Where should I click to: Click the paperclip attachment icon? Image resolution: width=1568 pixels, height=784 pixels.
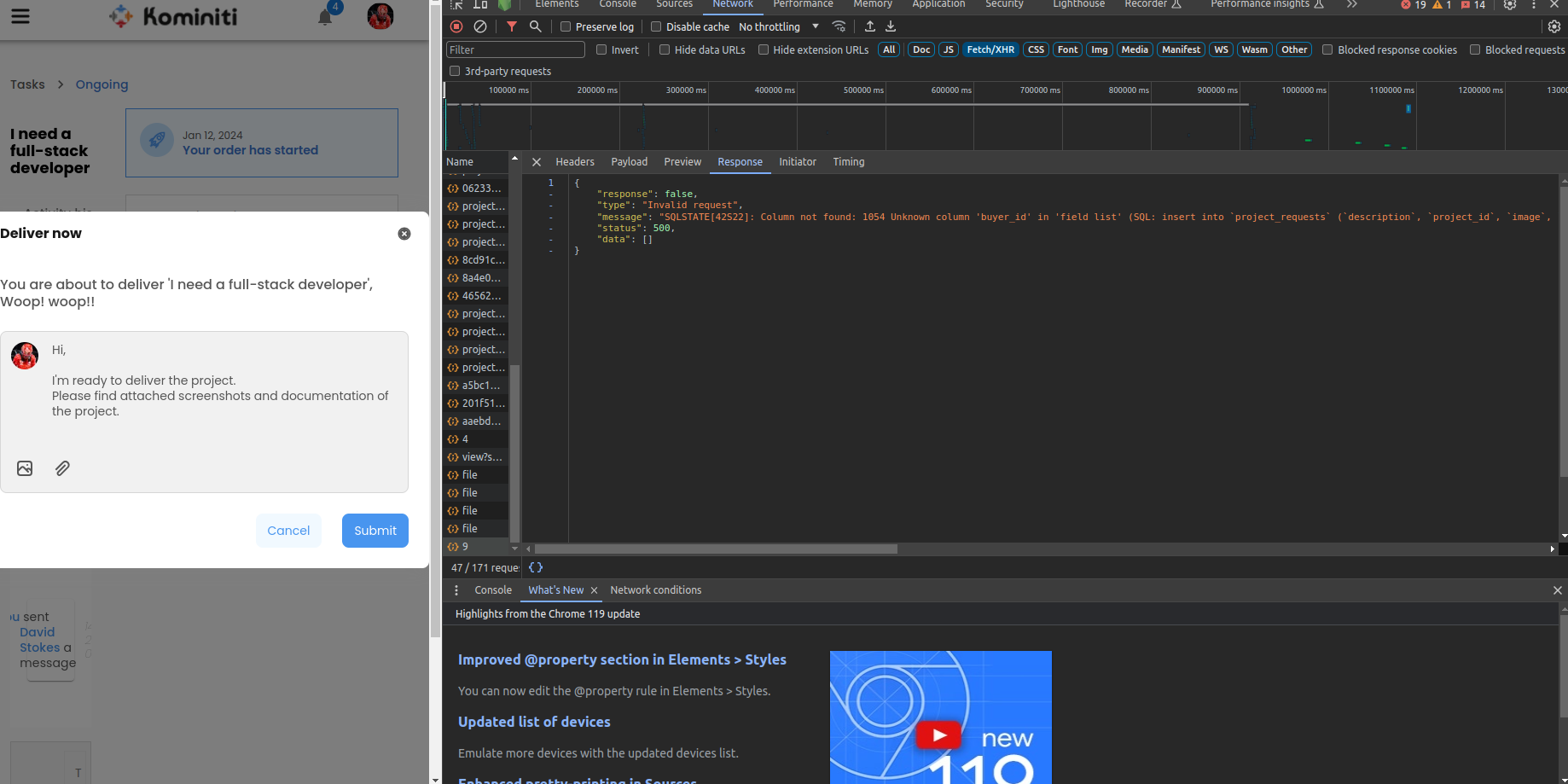click(x=62, y=468)
